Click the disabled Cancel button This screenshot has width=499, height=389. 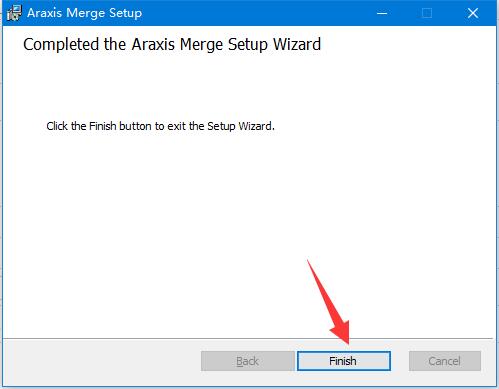pyautogui.click(x=445, y=361)
